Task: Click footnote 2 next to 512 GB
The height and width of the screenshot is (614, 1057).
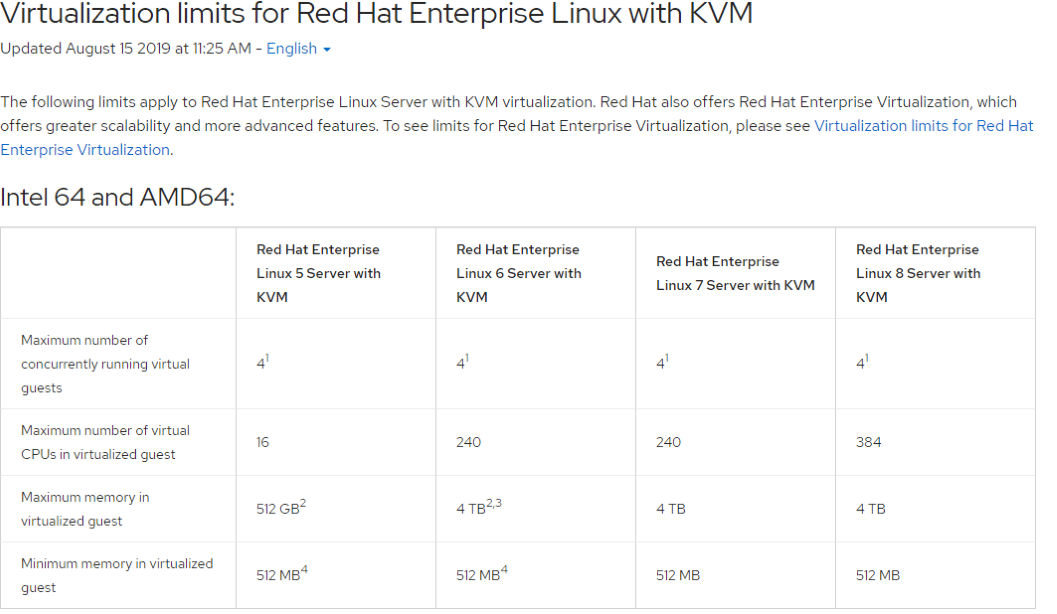Action: [303, 503]
